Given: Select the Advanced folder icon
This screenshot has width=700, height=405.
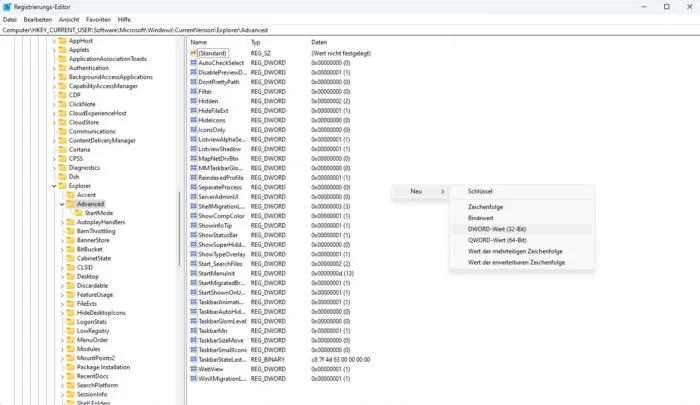Looking at the screenshot, I should [71, 204].
